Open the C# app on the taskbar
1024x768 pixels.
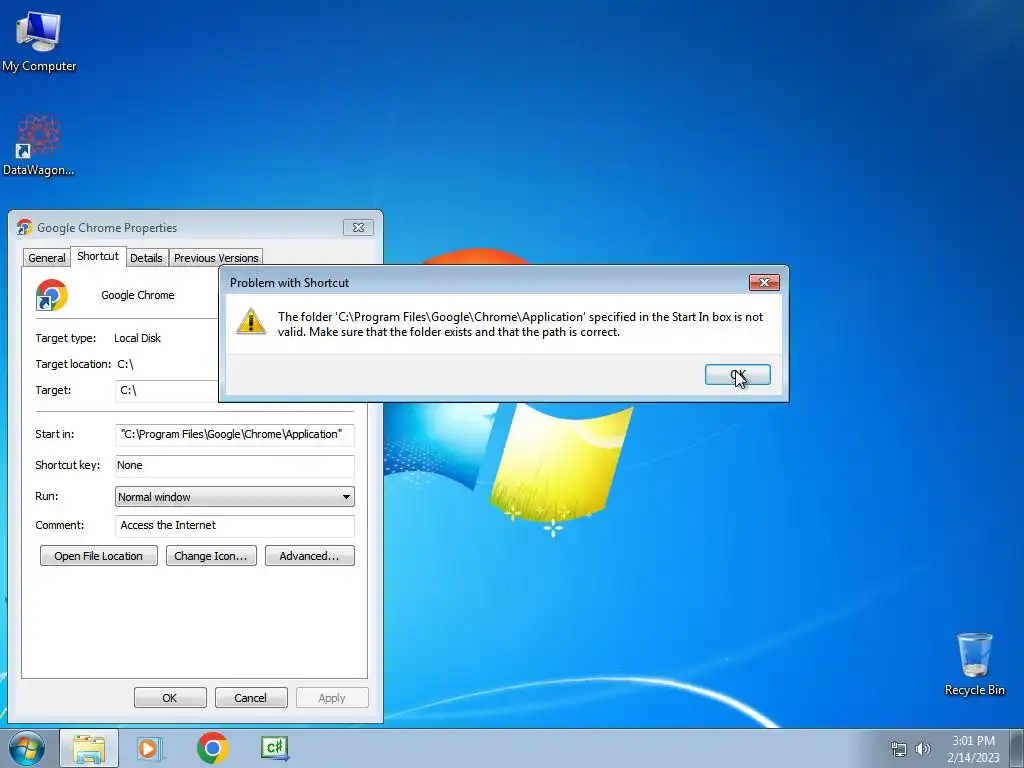(x=274, y=748)
